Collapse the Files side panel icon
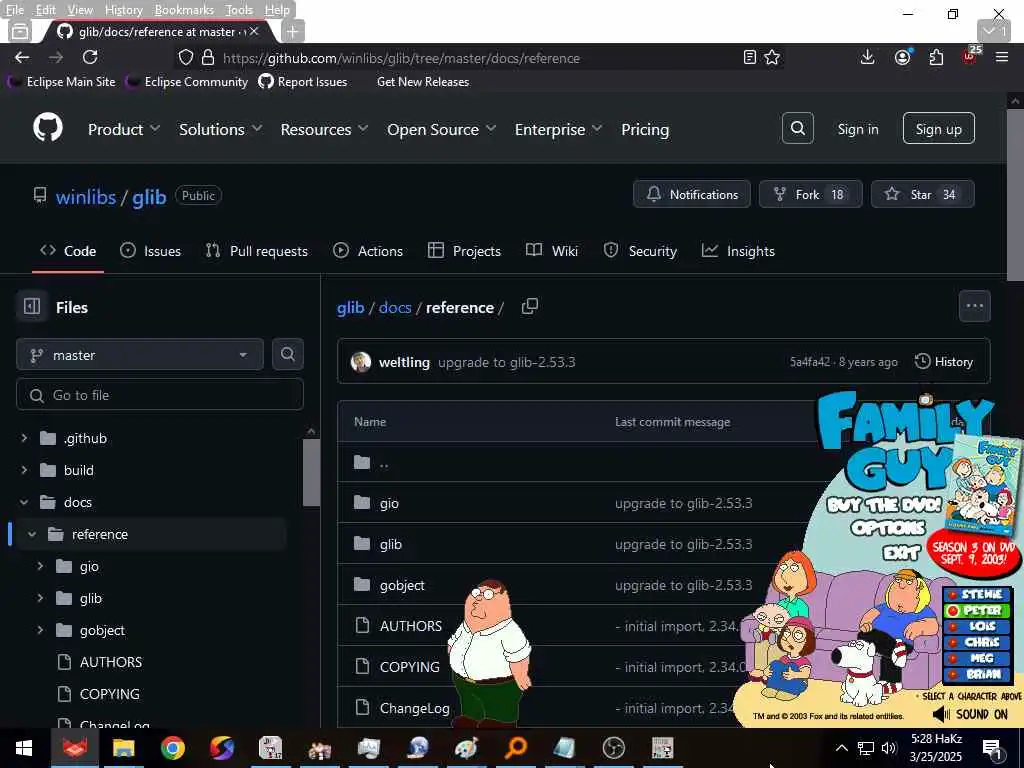Viewport: 1024px width, 768px height. point(32,306)
